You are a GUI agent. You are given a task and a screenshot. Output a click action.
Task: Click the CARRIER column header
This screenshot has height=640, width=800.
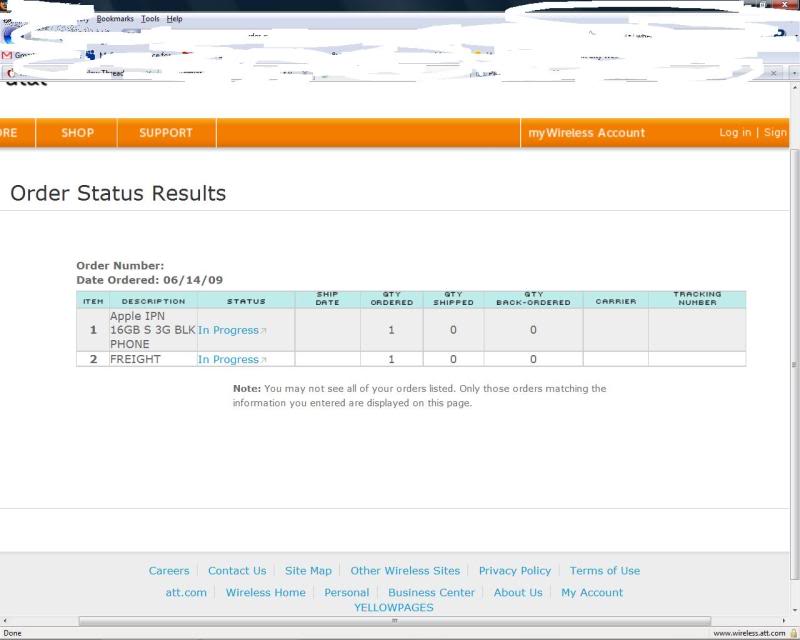pos(616,302)
